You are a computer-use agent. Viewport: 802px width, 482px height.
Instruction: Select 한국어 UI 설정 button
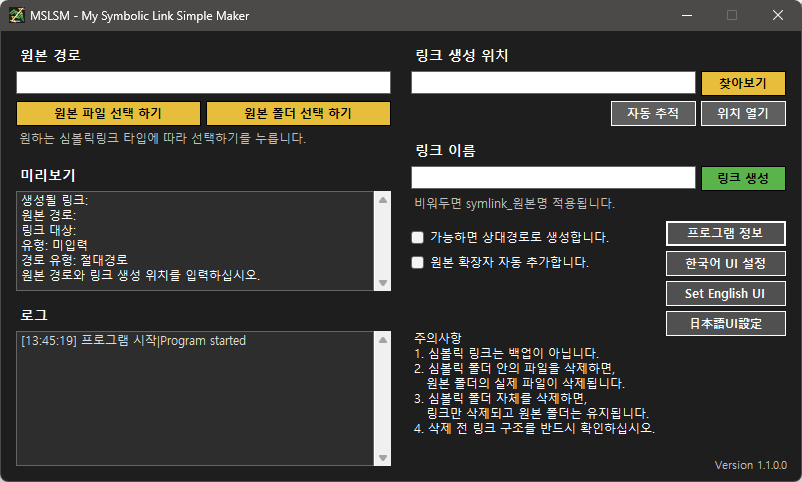(725, 264)
